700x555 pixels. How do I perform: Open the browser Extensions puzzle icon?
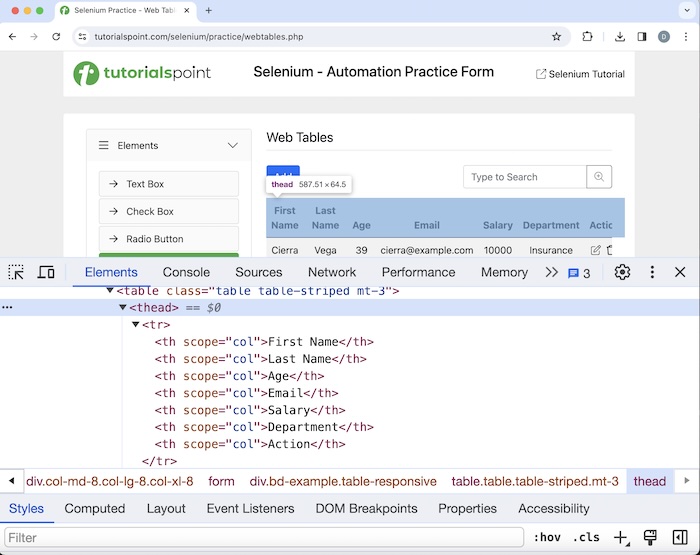click(587, 37)
